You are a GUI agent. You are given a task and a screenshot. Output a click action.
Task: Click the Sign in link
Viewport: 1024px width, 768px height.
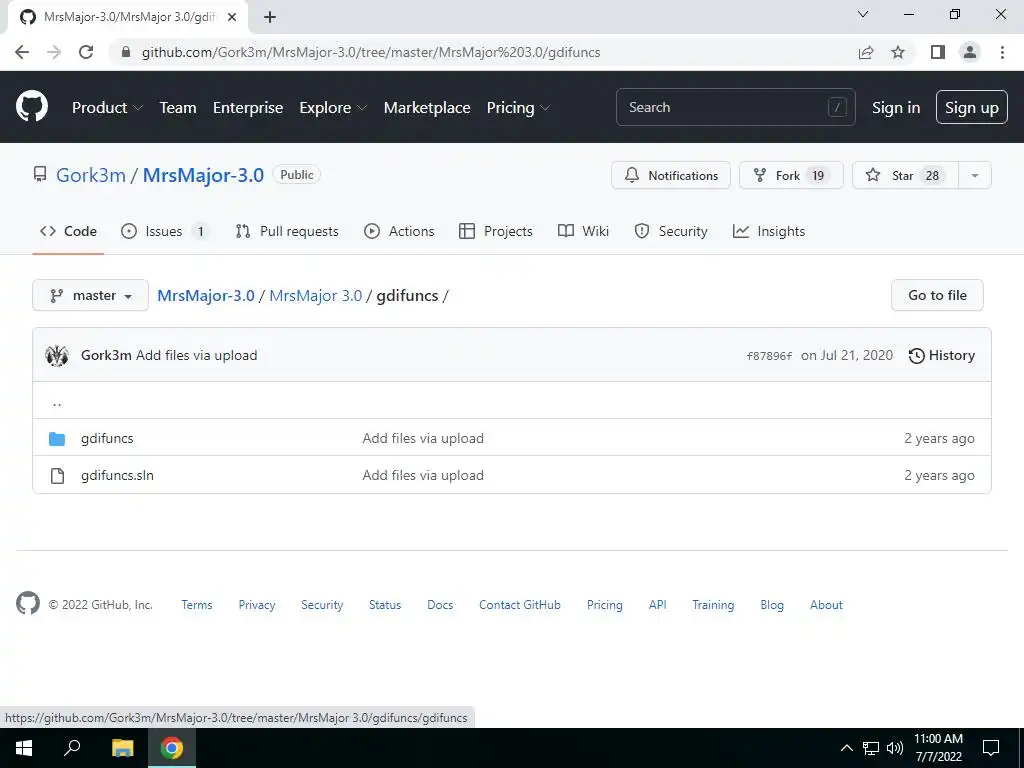tap(895, 107)
